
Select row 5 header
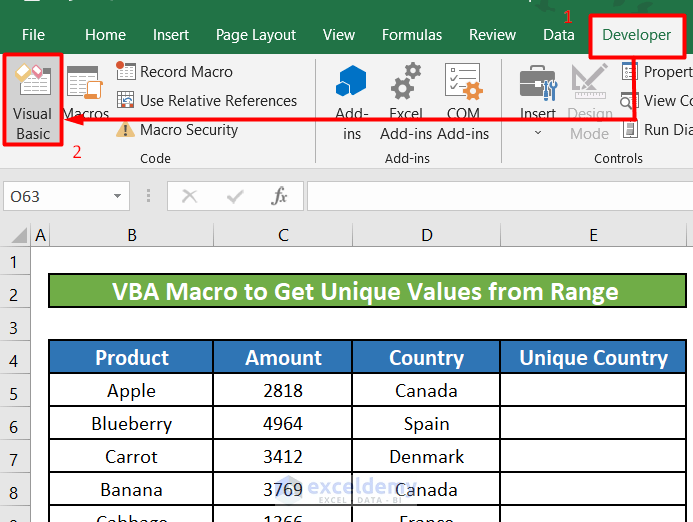coord(14,391)
